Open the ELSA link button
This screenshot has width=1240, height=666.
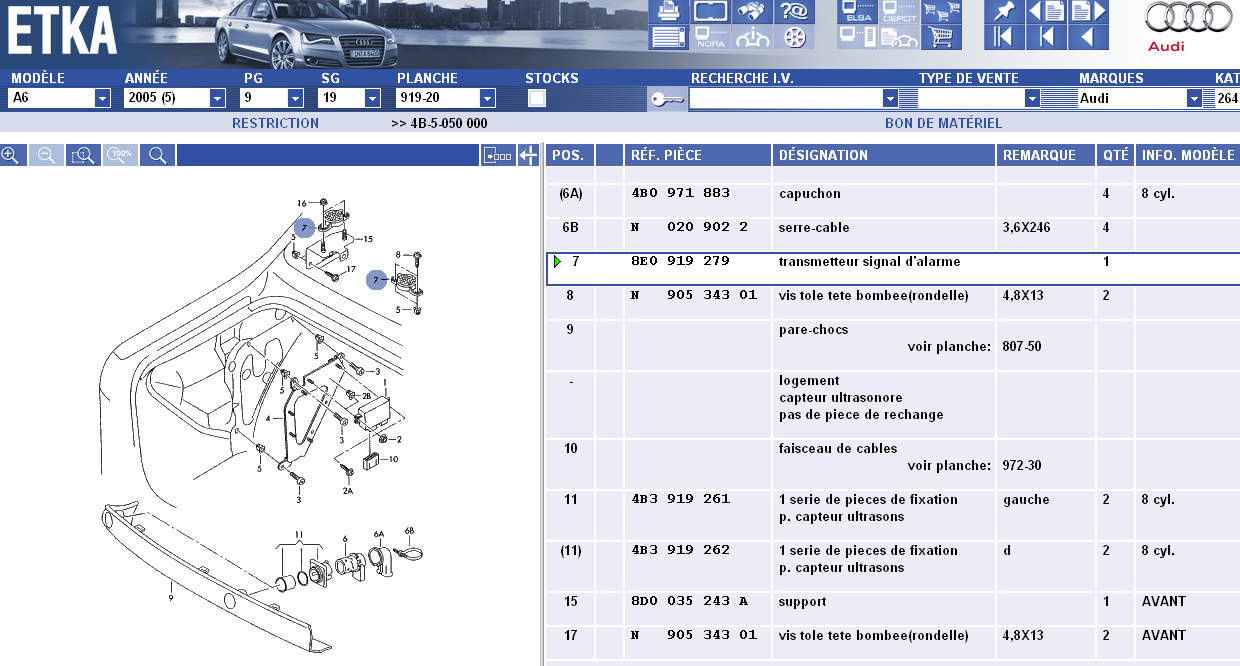click(858, 12)
